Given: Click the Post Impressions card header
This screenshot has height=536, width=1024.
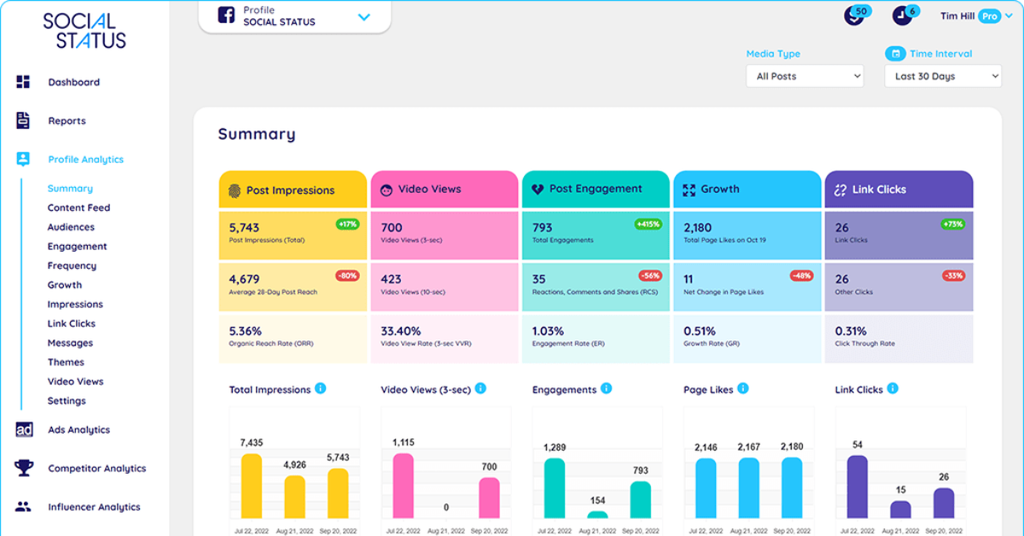Looking at the screenshot, I should 293,190.
